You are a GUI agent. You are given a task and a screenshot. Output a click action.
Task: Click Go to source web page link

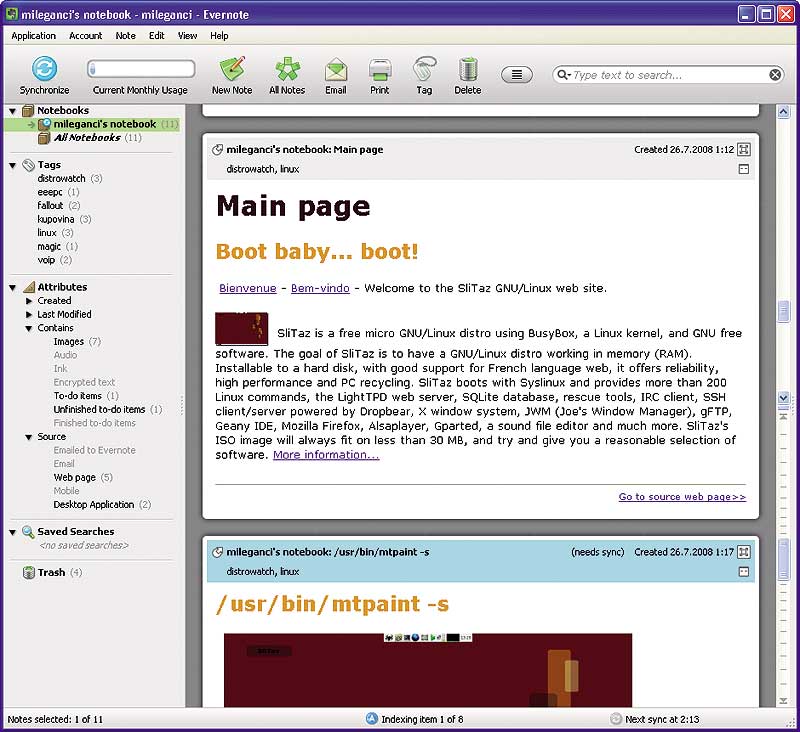(x=682, y=497)
